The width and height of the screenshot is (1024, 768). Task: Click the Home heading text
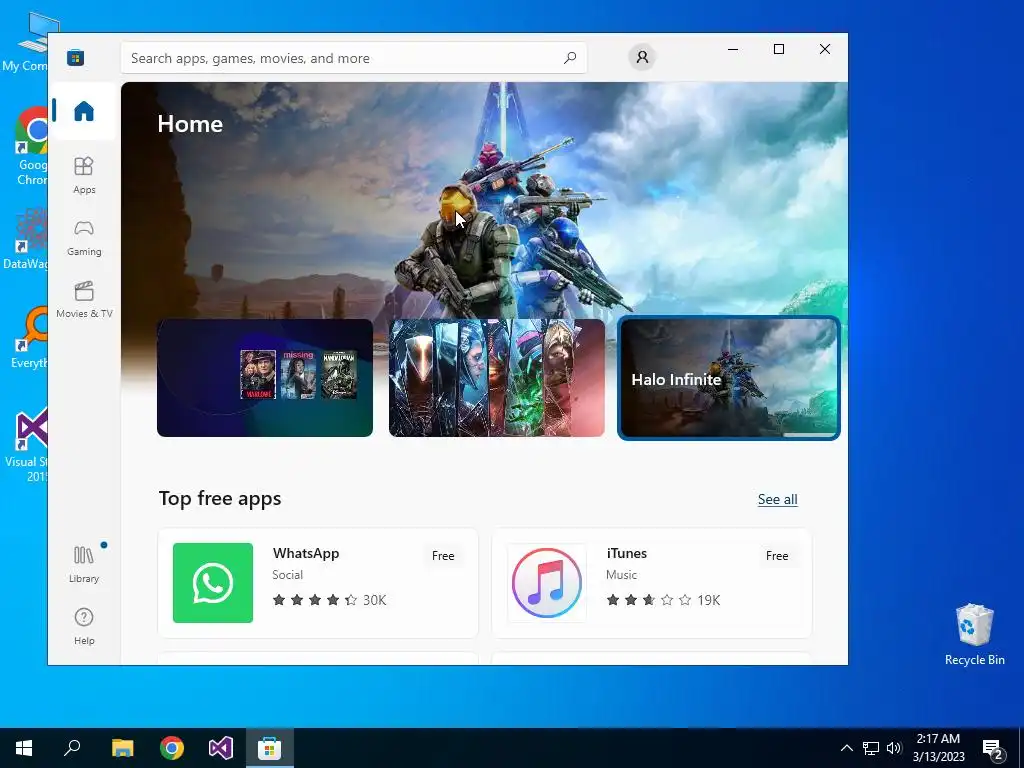click(190, 124)
